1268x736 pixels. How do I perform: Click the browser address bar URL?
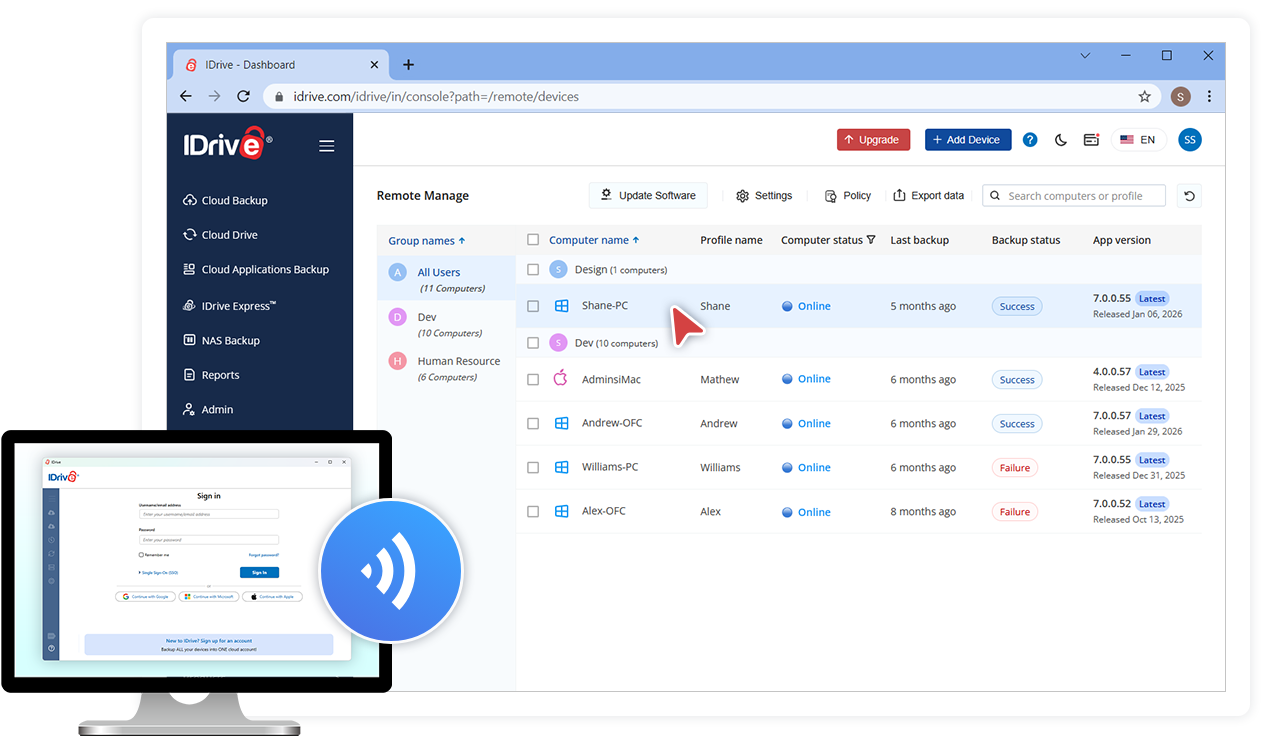click(436, 97)
